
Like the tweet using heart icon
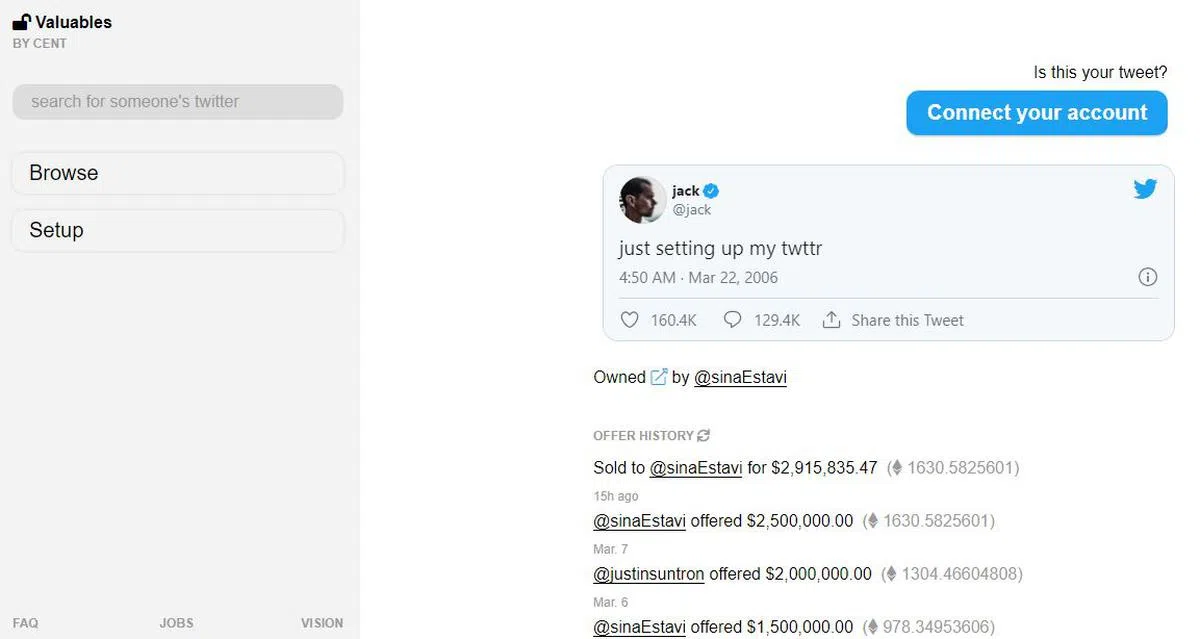click(629, 320)
